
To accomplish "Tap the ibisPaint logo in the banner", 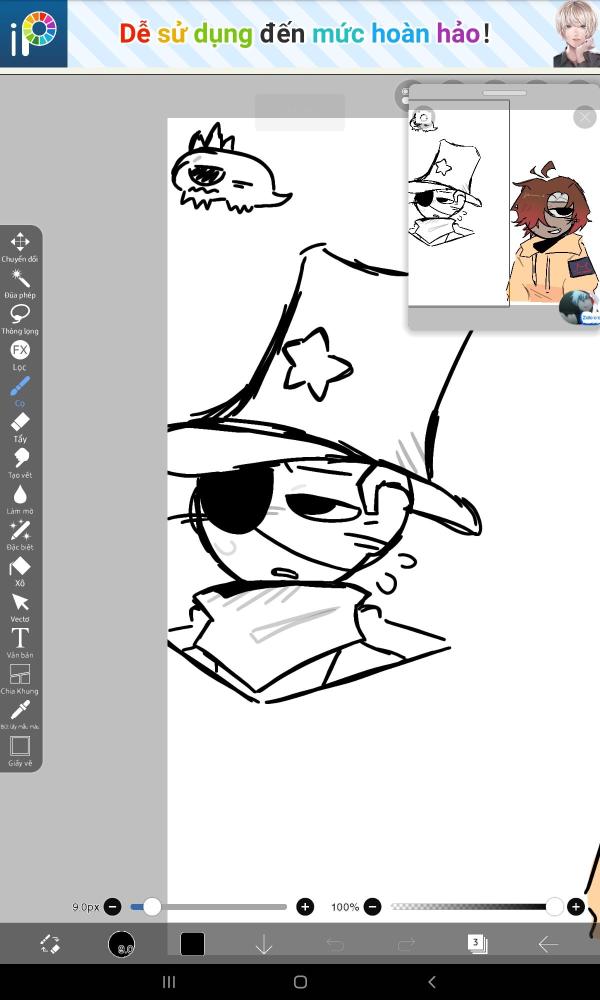I will click(33, 33).
